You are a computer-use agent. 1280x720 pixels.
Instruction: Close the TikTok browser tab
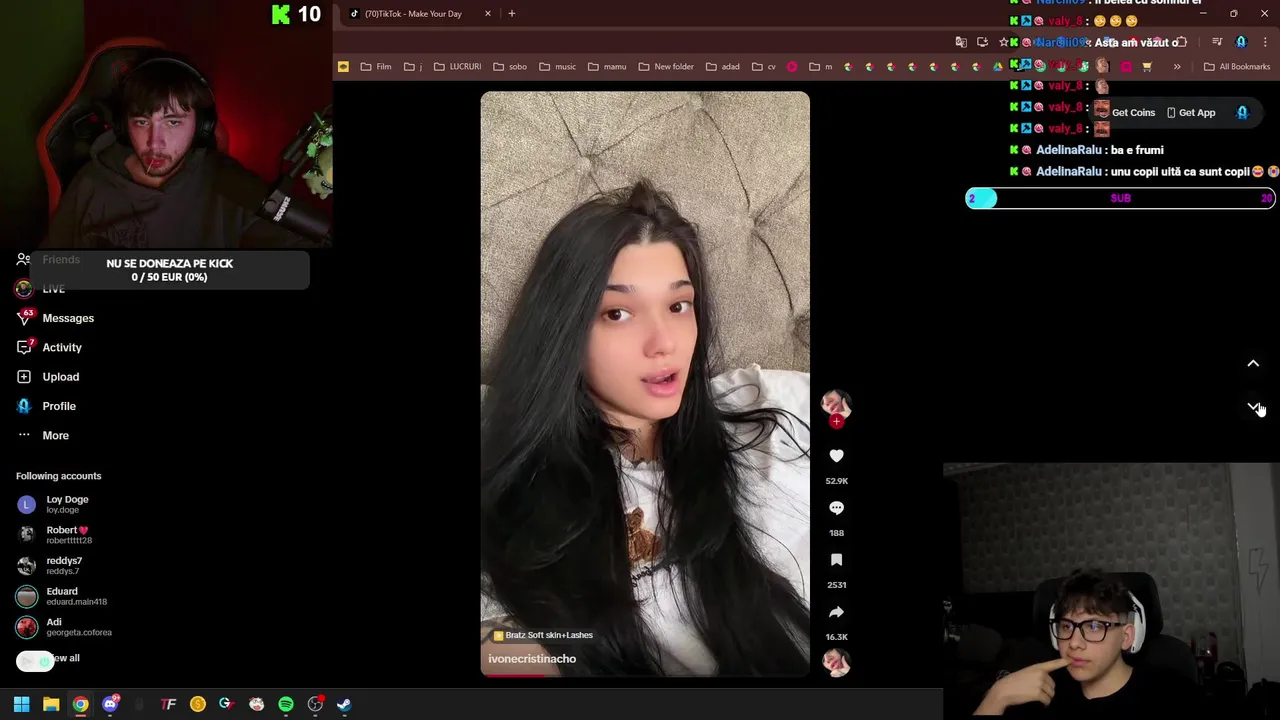tap(488, 14)
